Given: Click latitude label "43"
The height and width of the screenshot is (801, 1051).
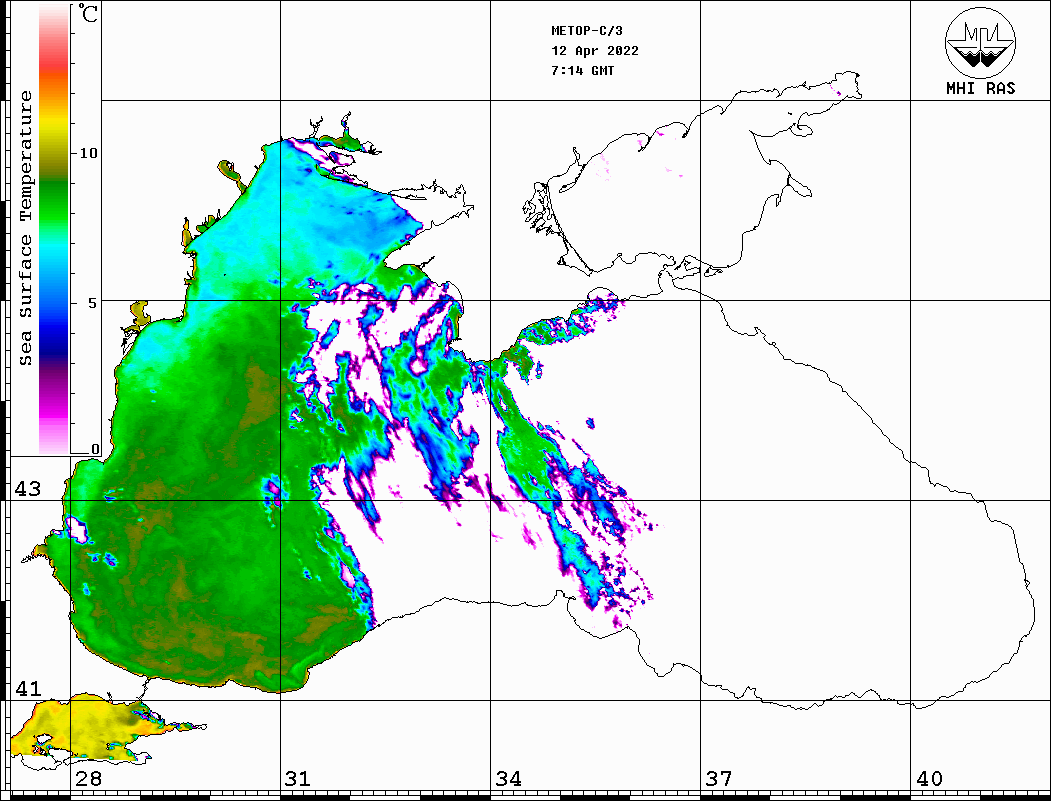Looking at the screenshot, I should [28, 489].
